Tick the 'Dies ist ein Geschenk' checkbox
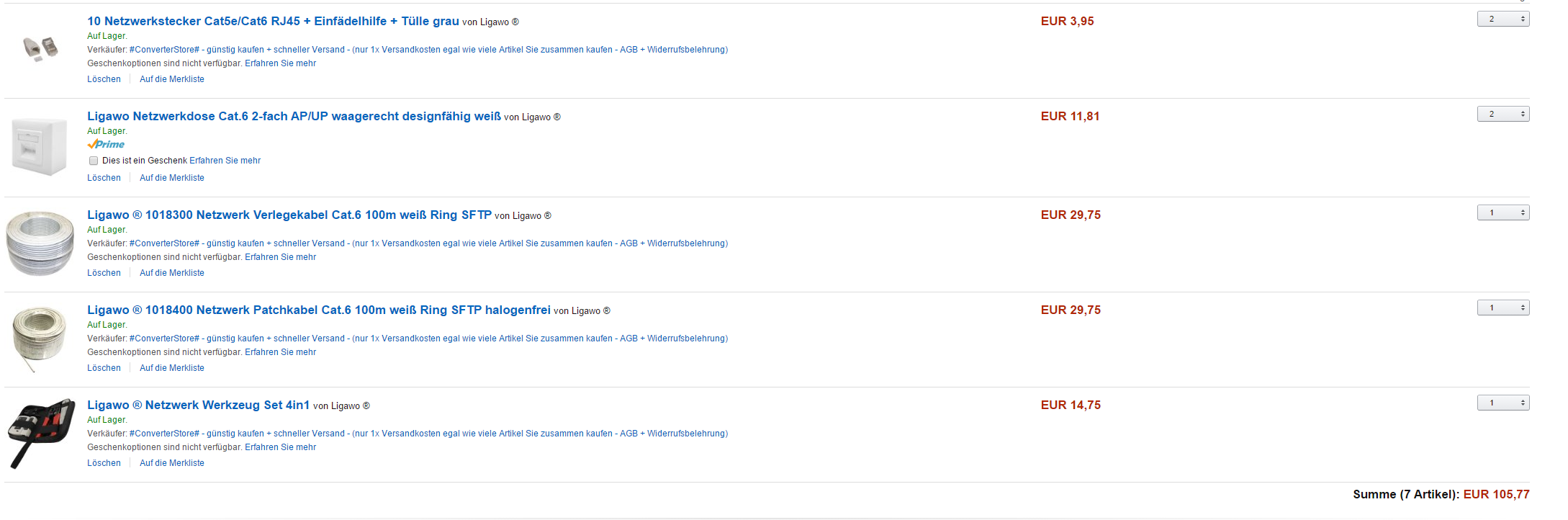This screenshot has width=1568, height=520. pyautogui.click(x=94, y=161)
